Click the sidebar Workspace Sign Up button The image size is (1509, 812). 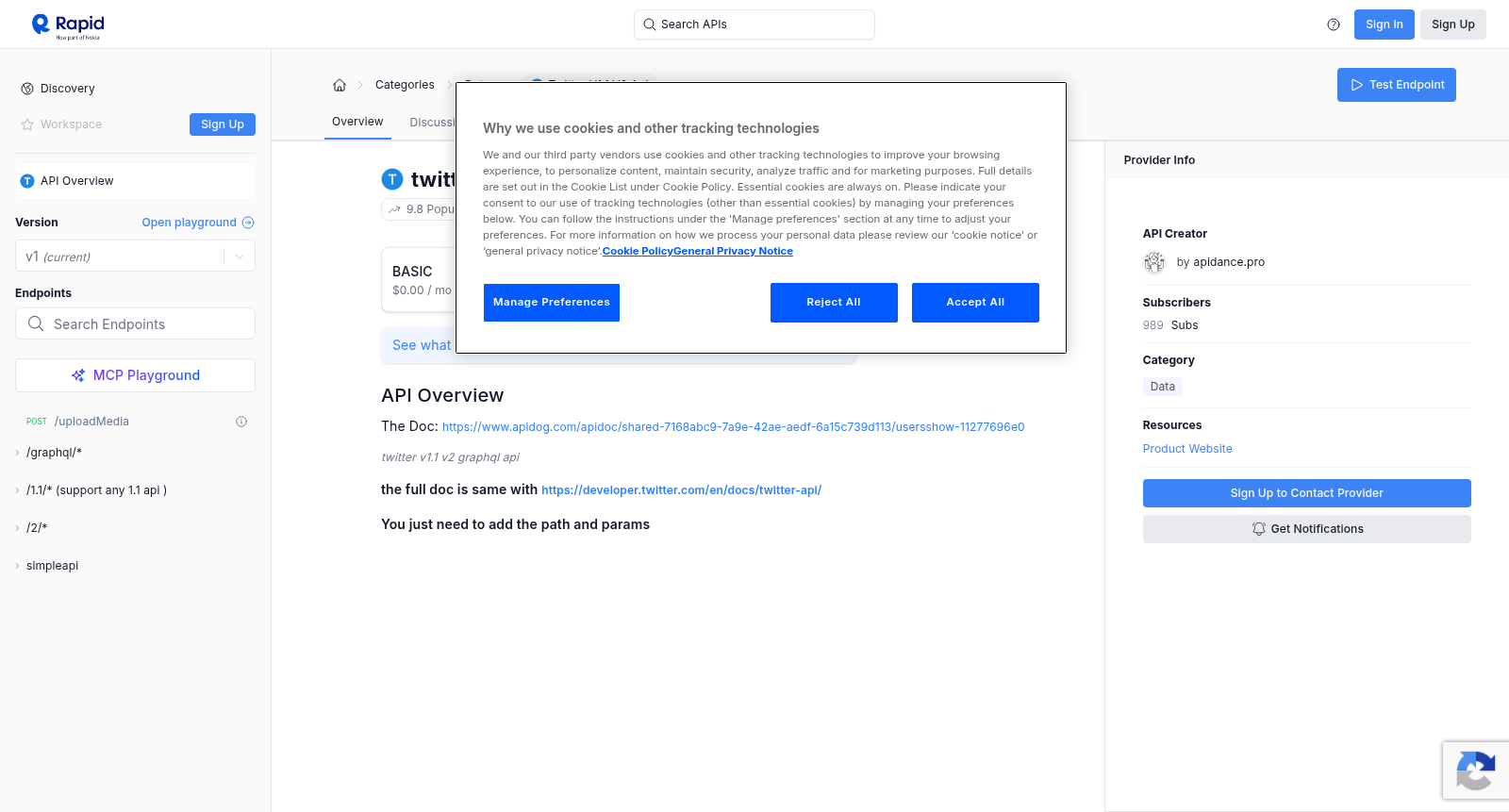click(x=222, y=124)
